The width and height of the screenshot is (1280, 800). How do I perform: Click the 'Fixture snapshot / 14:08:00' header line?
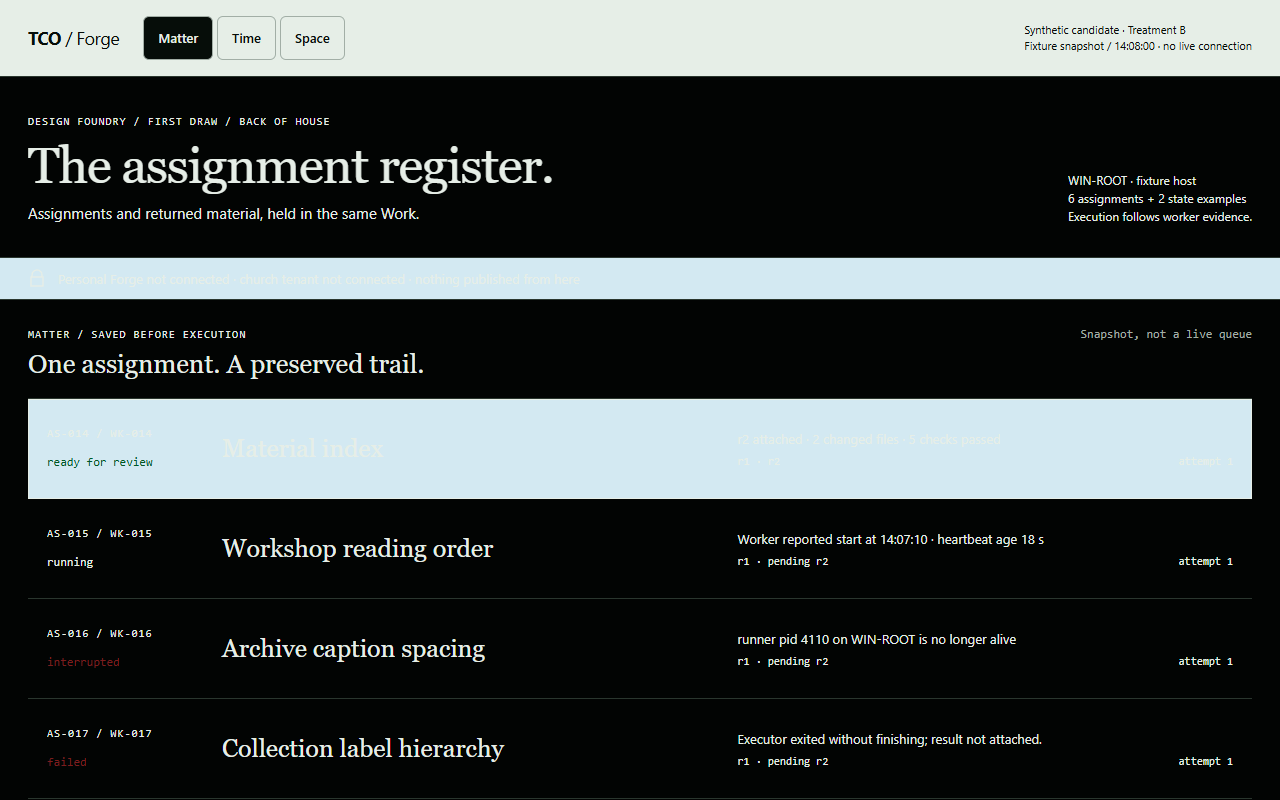(1138, 46)
